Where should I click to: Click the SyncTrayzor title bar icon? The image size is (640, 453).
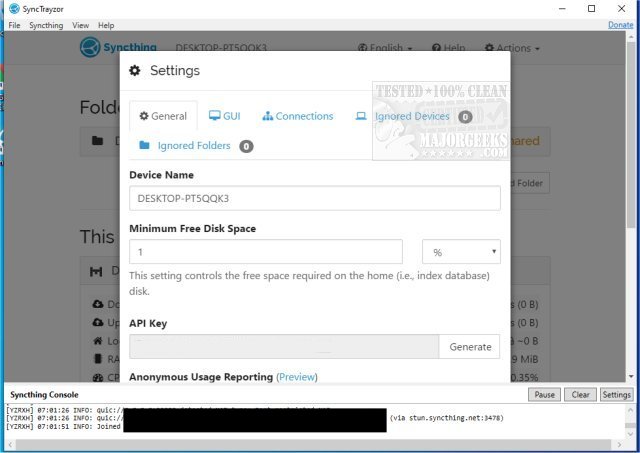pyautogui.click(x=14, y=9)
